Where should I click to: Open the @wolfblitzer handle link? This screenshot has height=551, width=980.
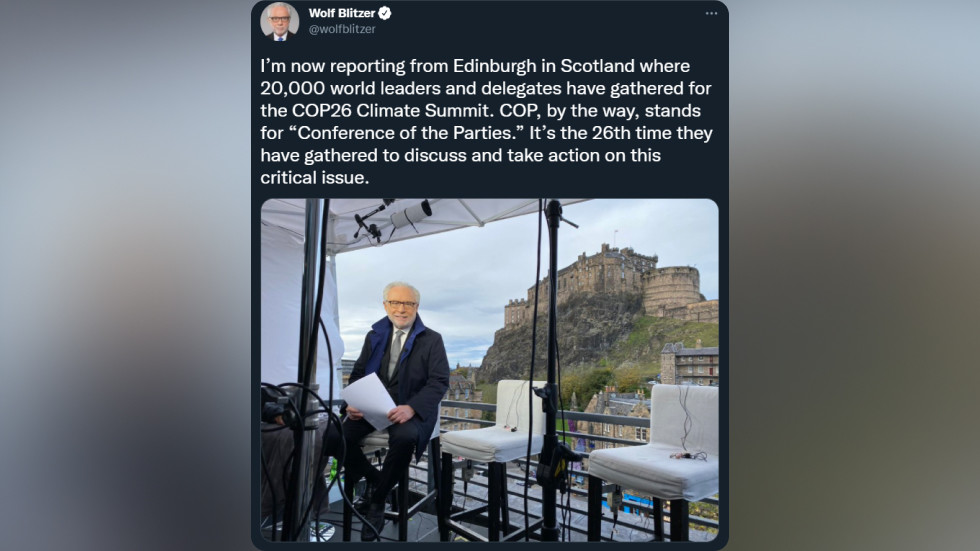pyautogui.click(x=342, y=29)
